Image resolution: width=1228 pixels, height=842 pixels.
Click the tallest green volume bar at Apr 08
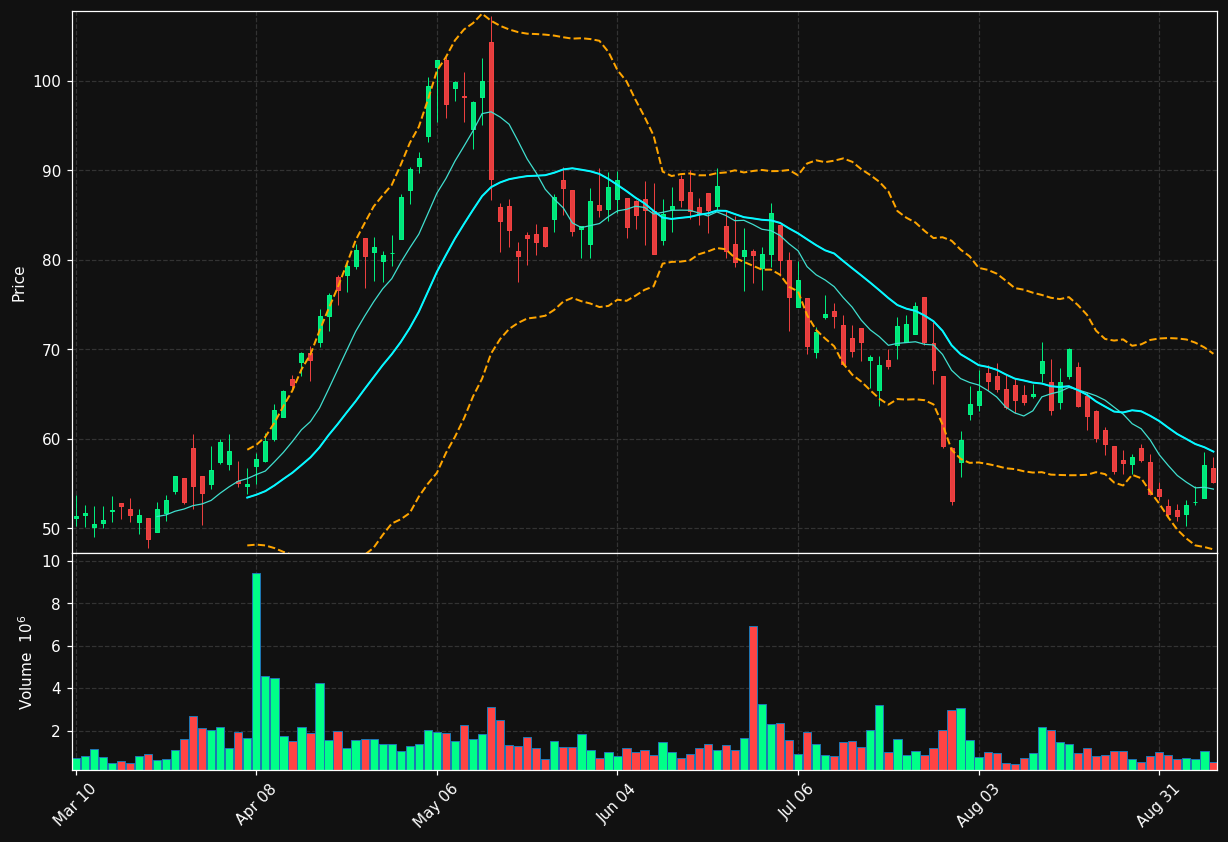pos(256,671)
